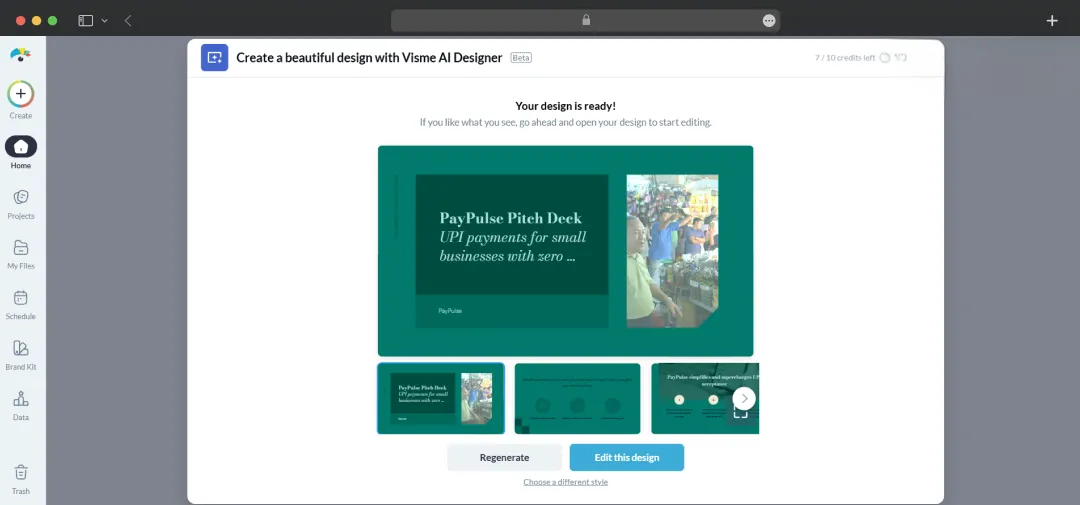1080x505 pixels.
Task: Open the Create plus button
Action: click(21, 94)
